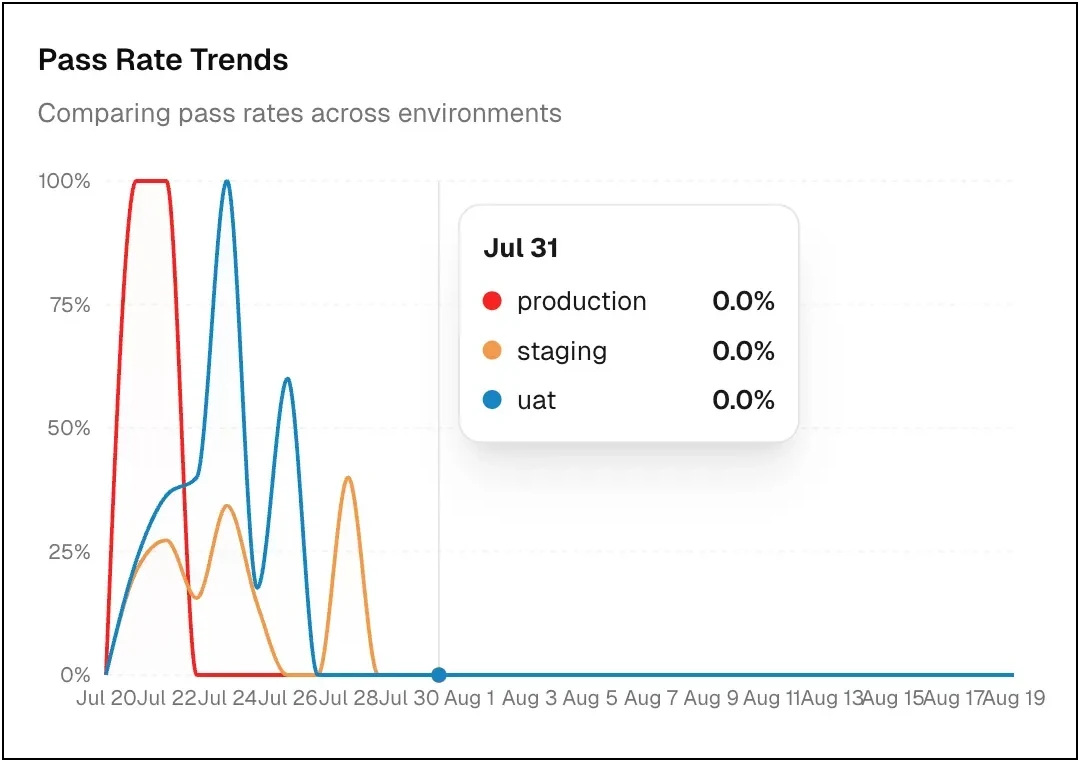Screen dimensions: 1080x762
Task: Click the 100% y-axis label
Action: [64, 181]
